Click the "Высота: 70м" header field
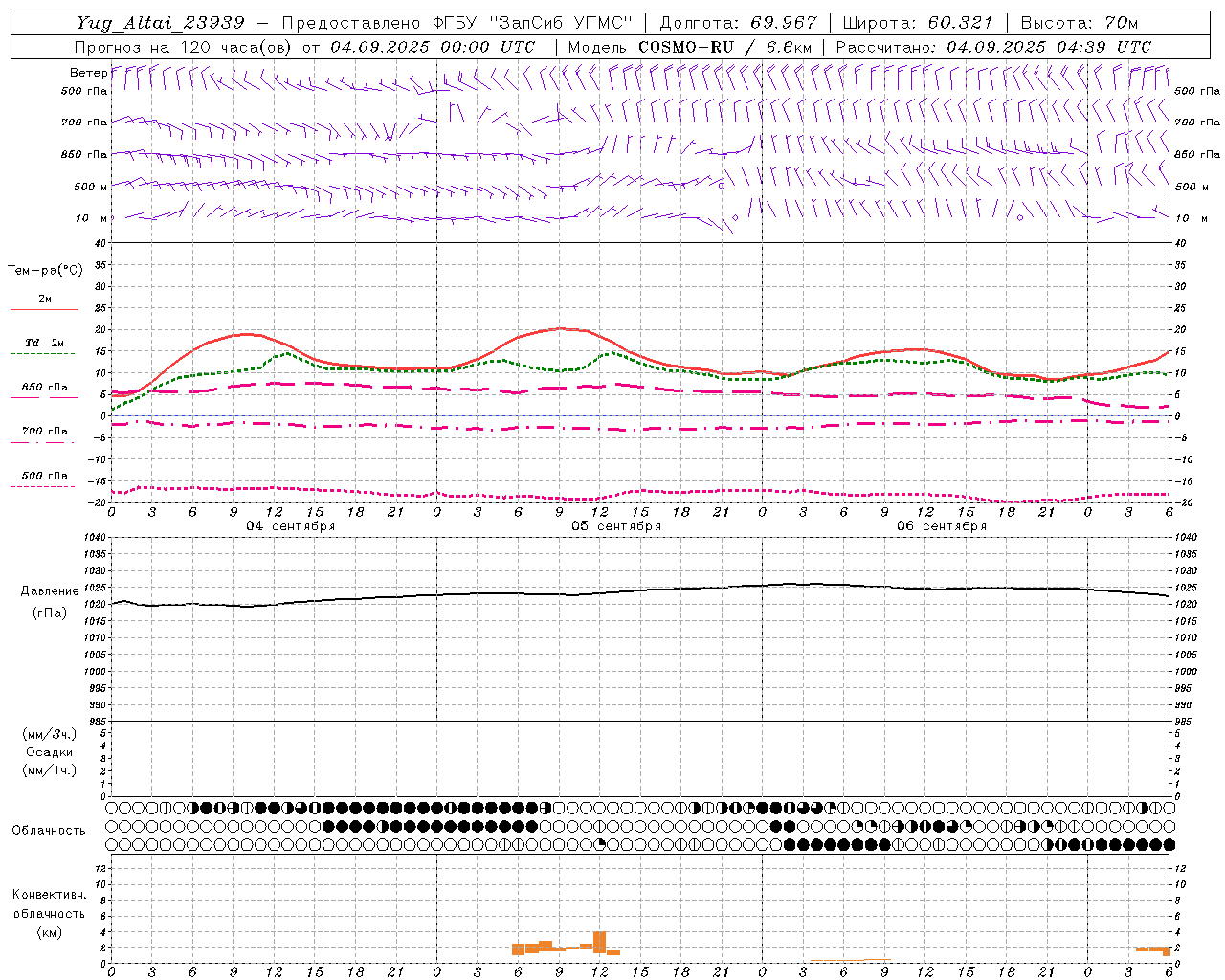This screenshot has height=980, width=1225. (1080, 23)
